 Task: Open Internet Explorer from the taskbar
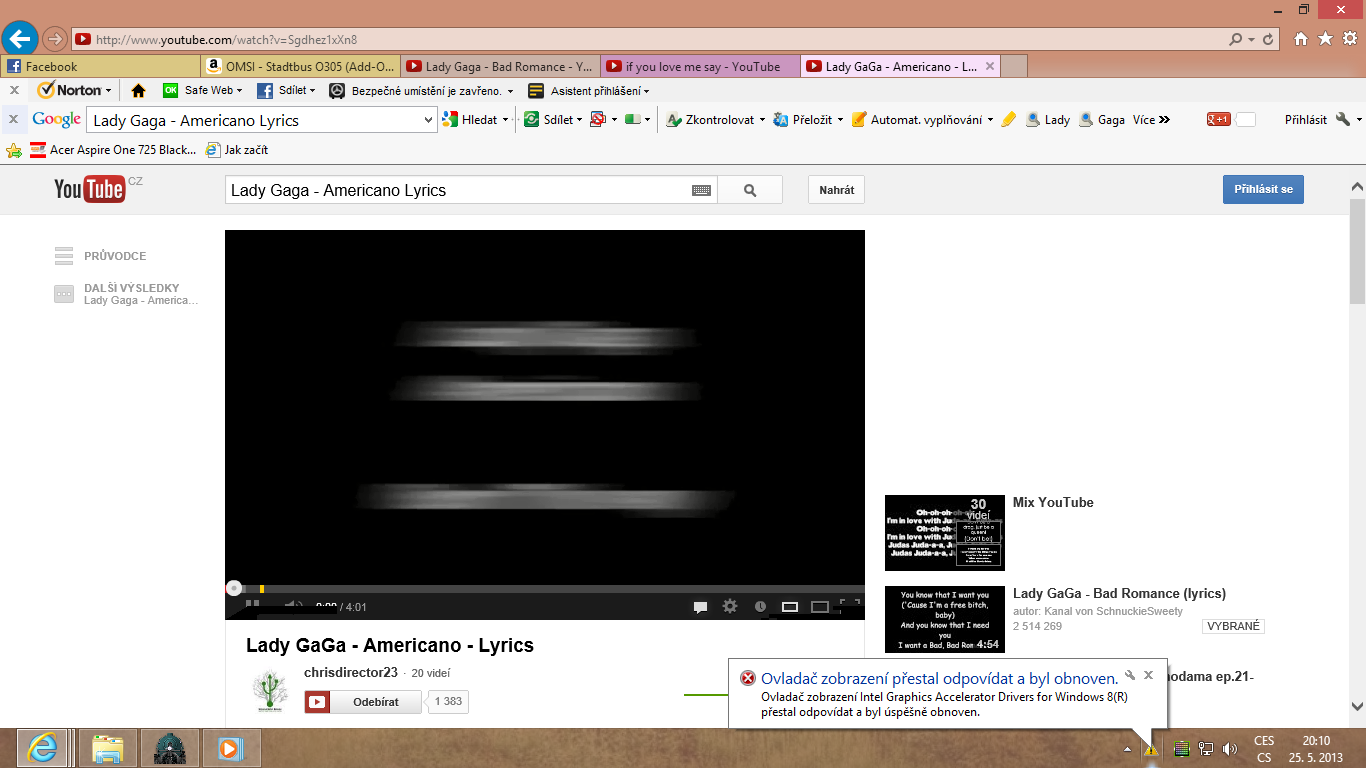42,748
